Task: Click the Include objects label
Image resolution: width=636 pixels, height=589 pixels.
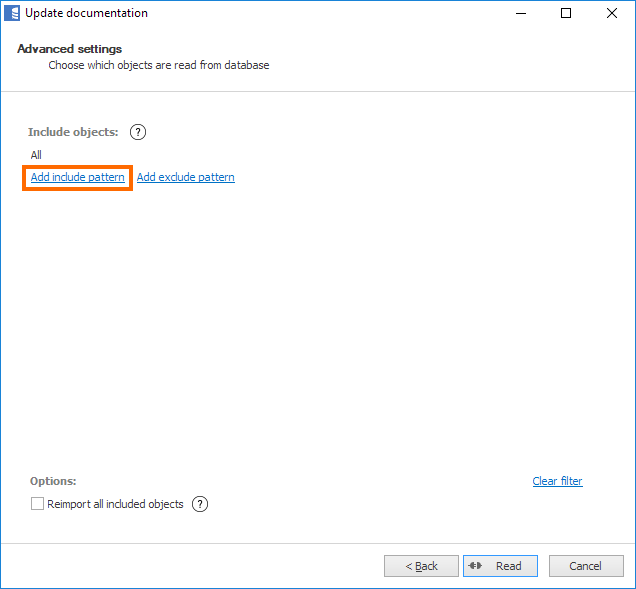Action: coord(73,132)
